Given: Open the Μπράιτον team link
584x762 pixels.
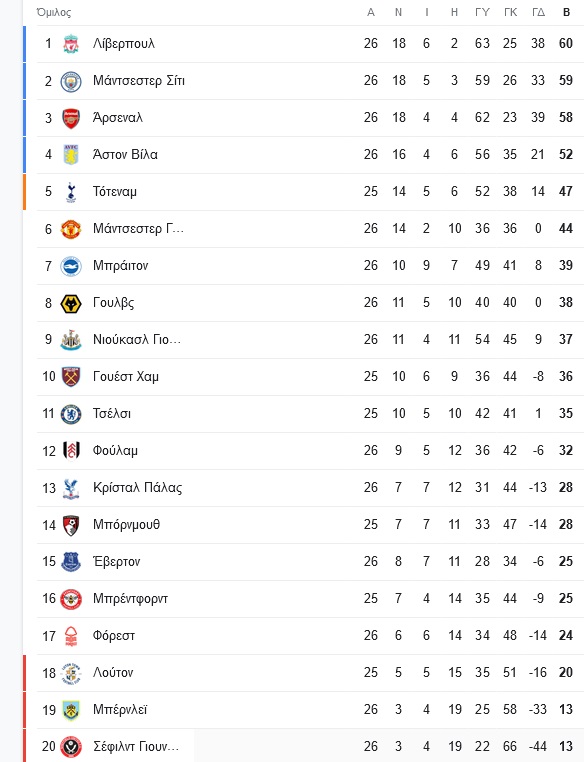Looking at the screenshot, I should click(120, 266).
